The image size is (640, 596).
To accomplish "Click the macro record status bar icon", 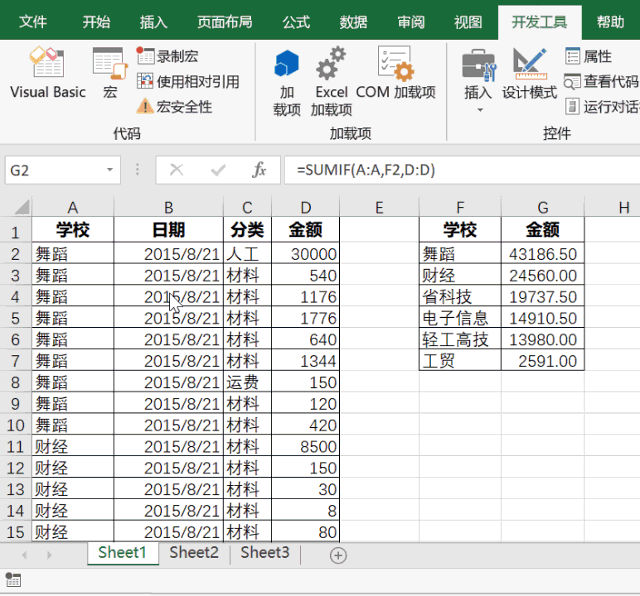I will pos(13,580).
